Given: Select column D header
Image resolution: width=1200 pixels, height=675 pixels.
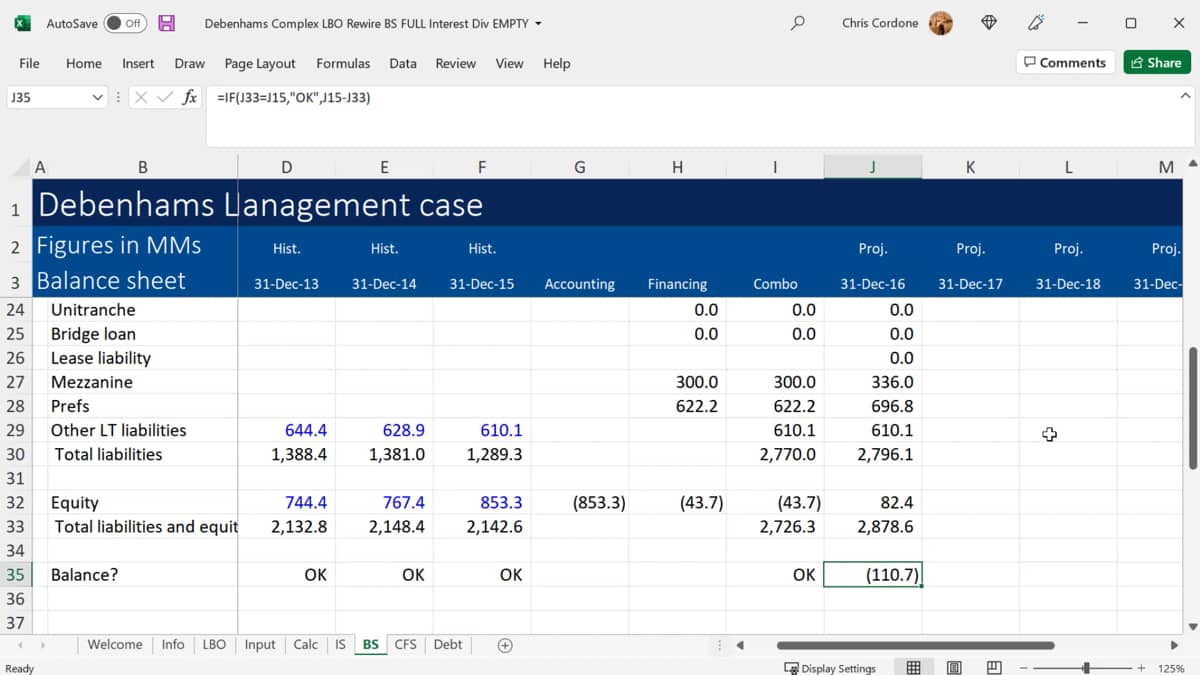Looking at the screenshot, I should click(x=287, y=167).
